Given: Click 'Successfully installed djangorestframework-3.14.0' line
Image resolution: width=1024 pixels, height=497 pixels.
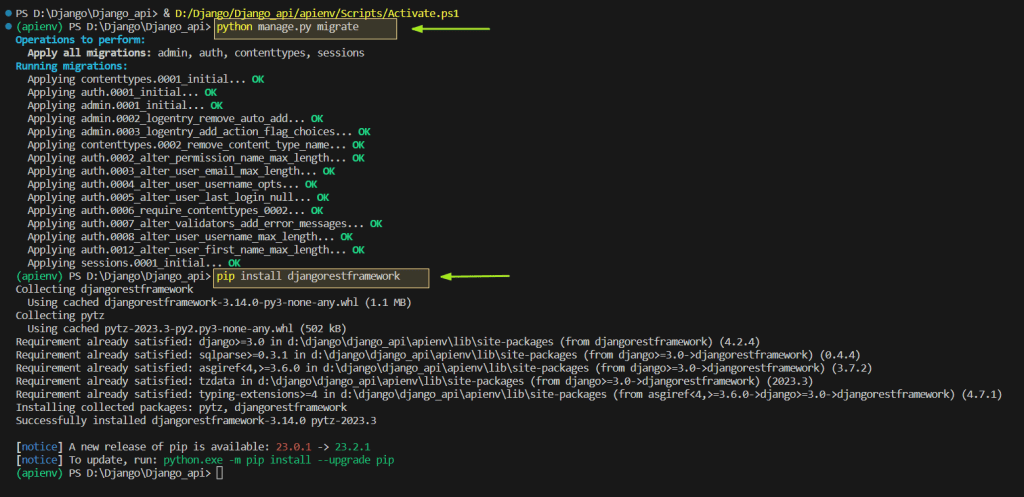Looking at the screenshot, I should [x=196, y=421].
